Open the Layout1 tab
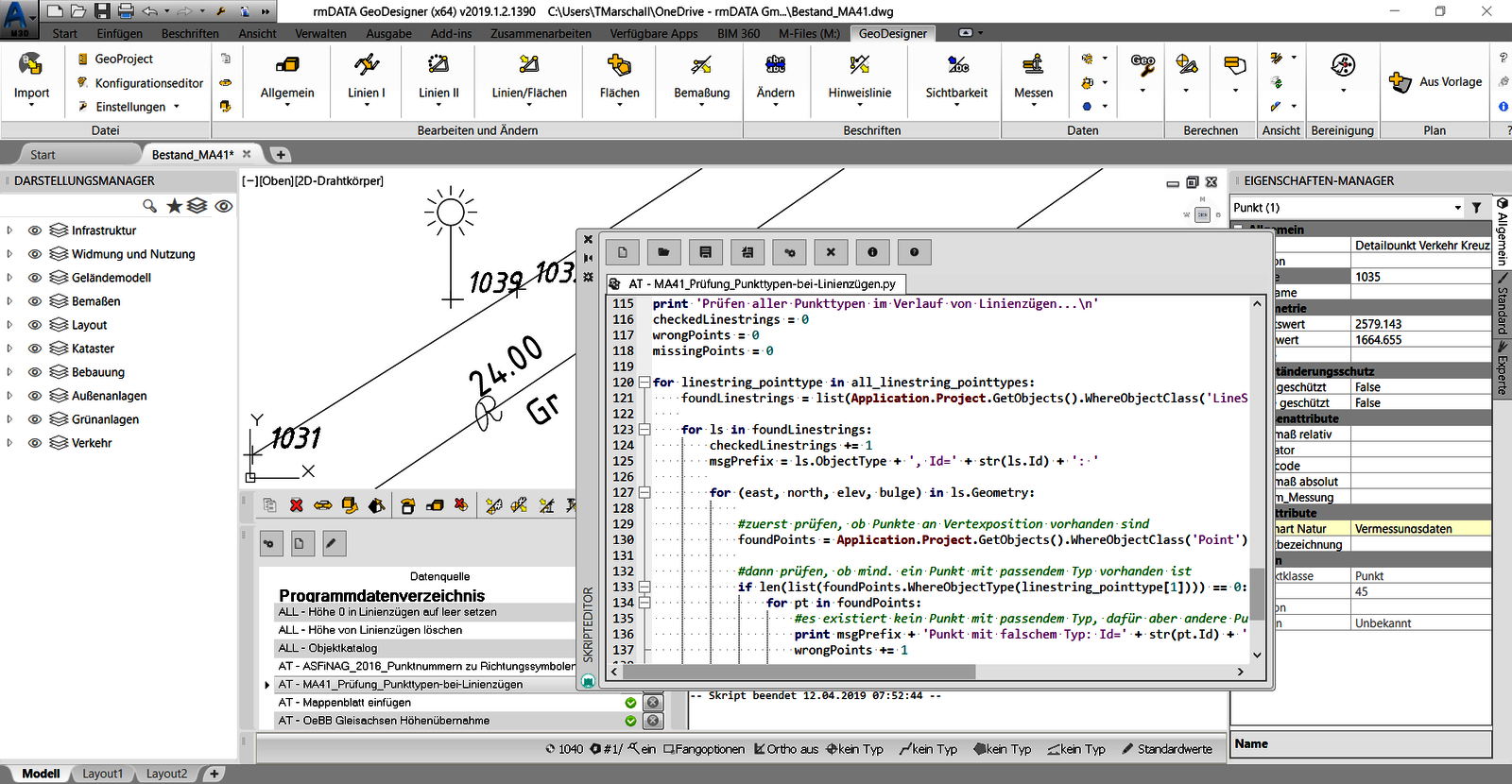 [x=102, y=774]
